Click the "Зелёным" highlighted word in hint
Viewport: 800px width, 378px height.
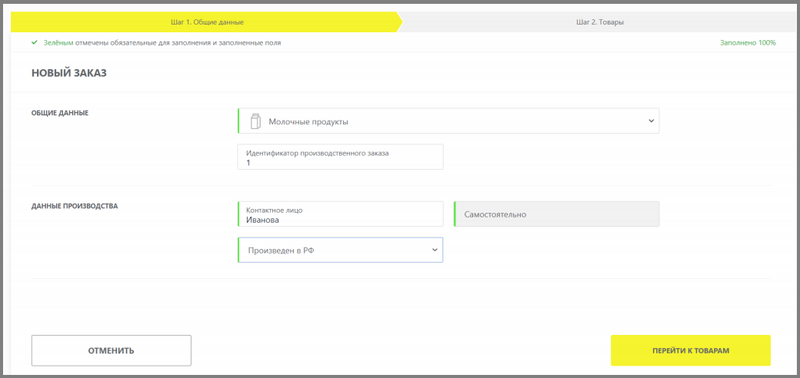pyautogui.click(x=58, y=43)
